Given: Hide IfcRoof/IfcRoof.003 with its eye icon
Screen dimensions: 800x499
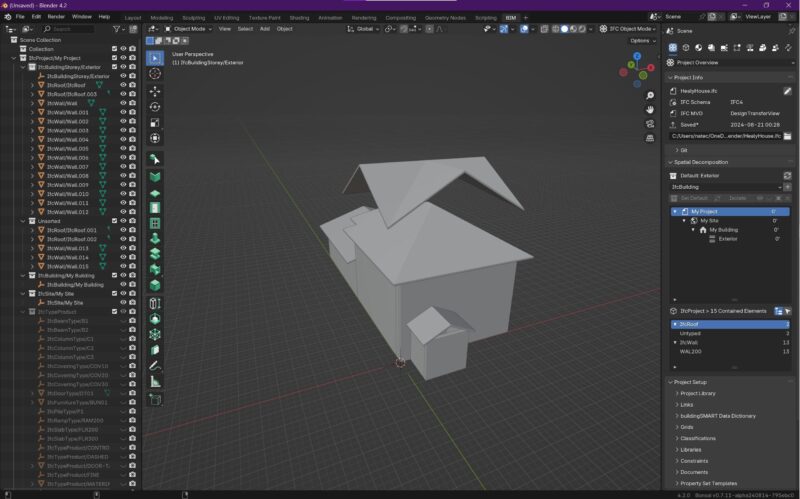Looking at the screenshot, I should 123,94.
